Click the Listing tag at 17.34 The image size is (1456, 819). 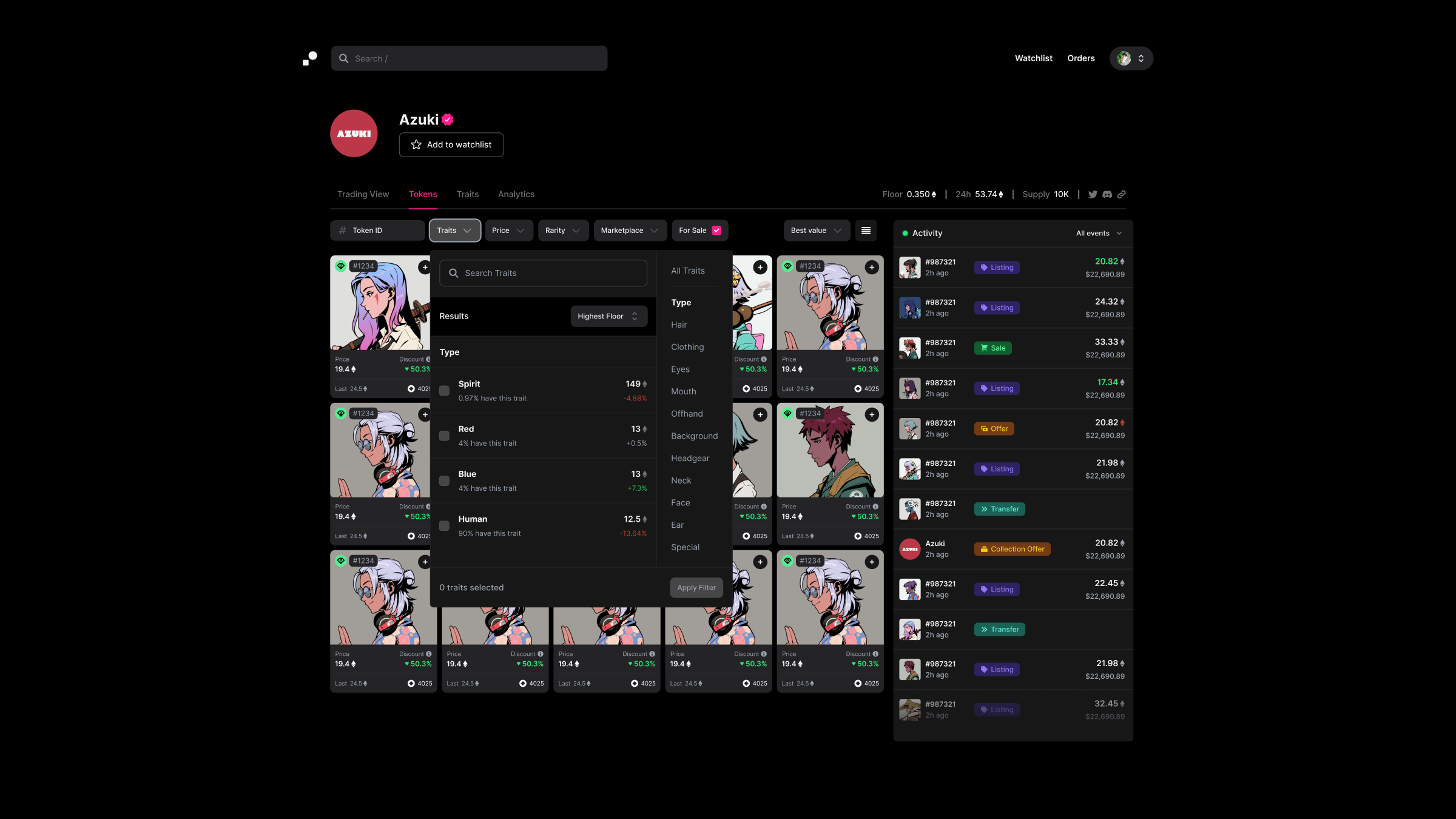(x=997, y=388)
